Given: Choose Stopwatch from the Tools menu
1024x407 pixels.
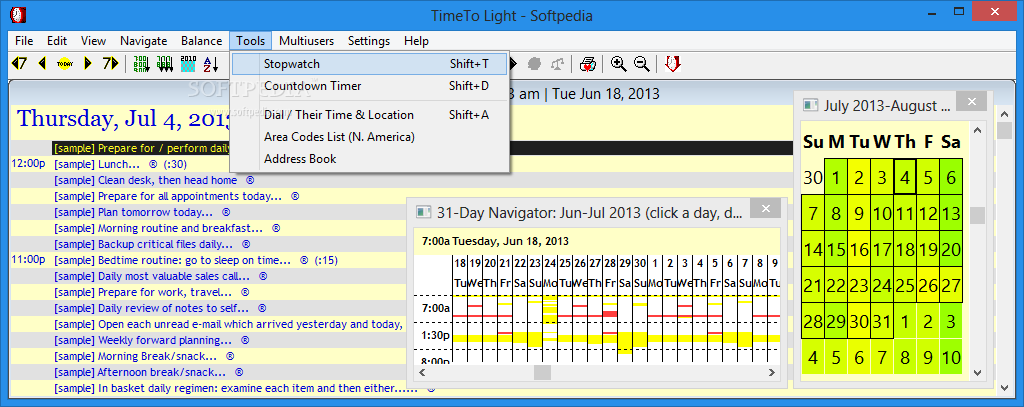Looking at the screenshot, I should tap(370, 64).
